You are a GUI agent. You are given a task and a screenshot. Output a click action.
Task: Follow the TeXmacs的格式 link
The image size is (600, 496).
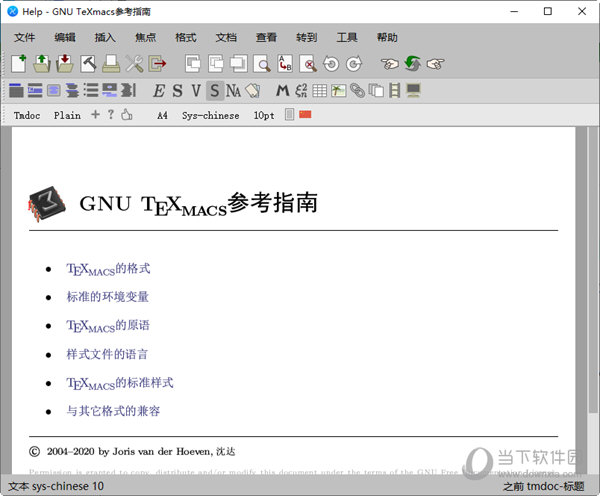click(x=108, y=269)
